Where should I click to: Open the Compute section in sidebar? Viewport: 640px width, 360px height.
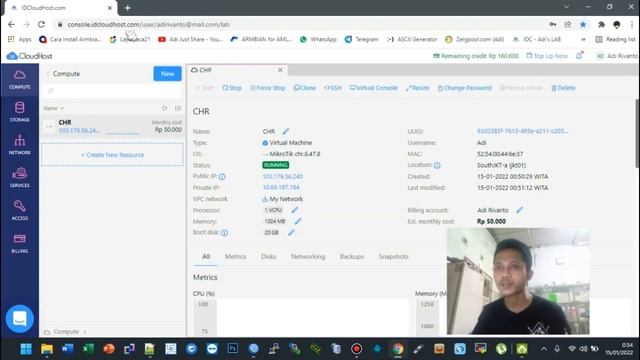(x=20, y=80)
